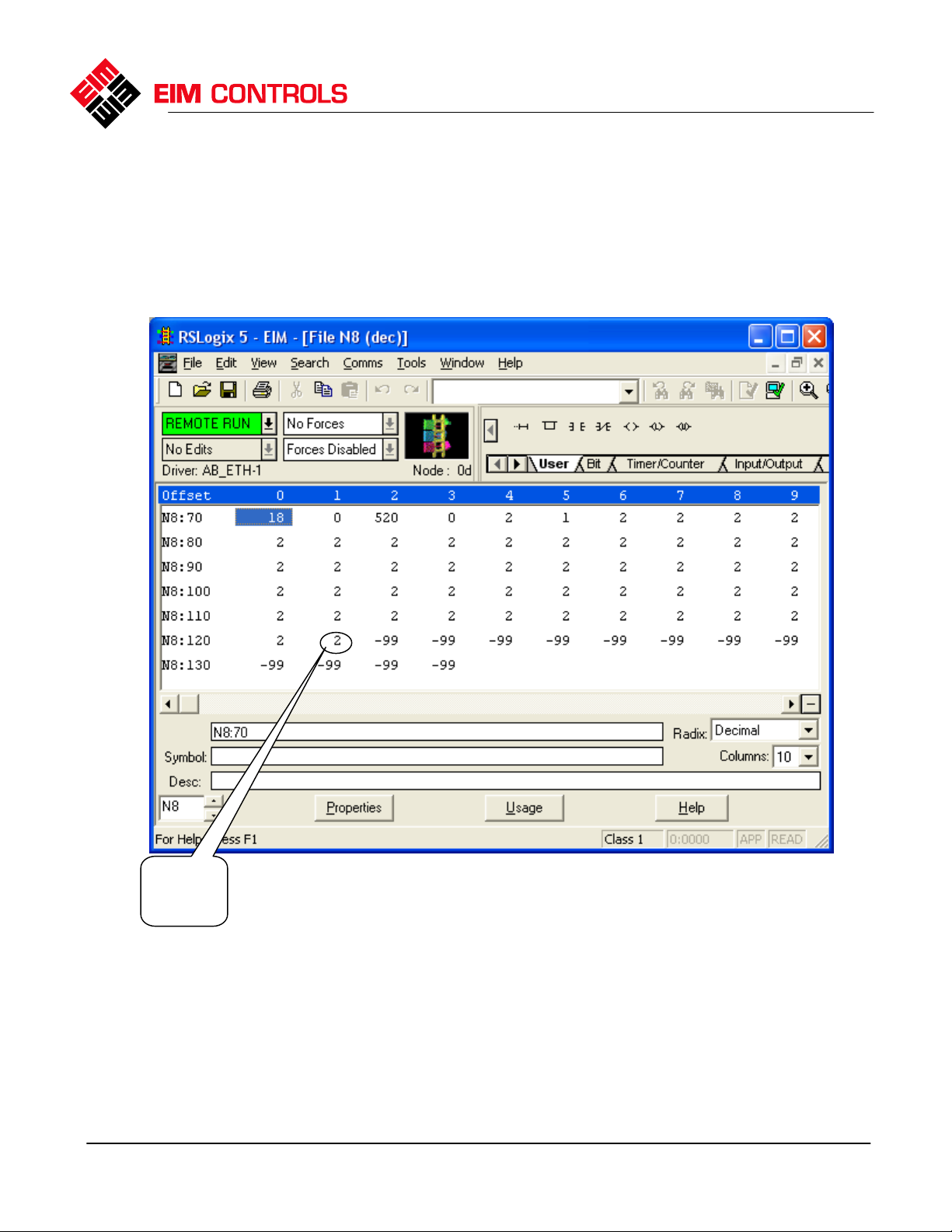Open the Edit menu
Screen dimensions: 952x1232
(226, 363)
